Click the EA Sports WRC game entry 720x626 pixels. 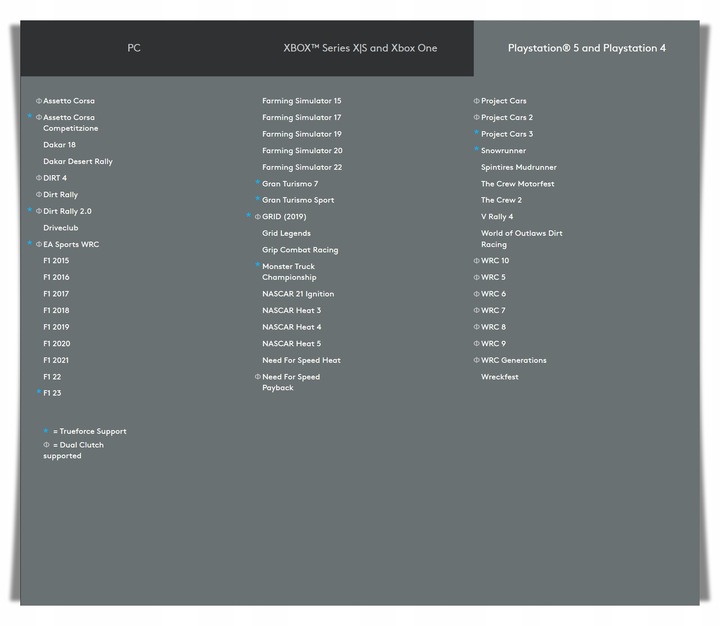click(x=71, y=244)
